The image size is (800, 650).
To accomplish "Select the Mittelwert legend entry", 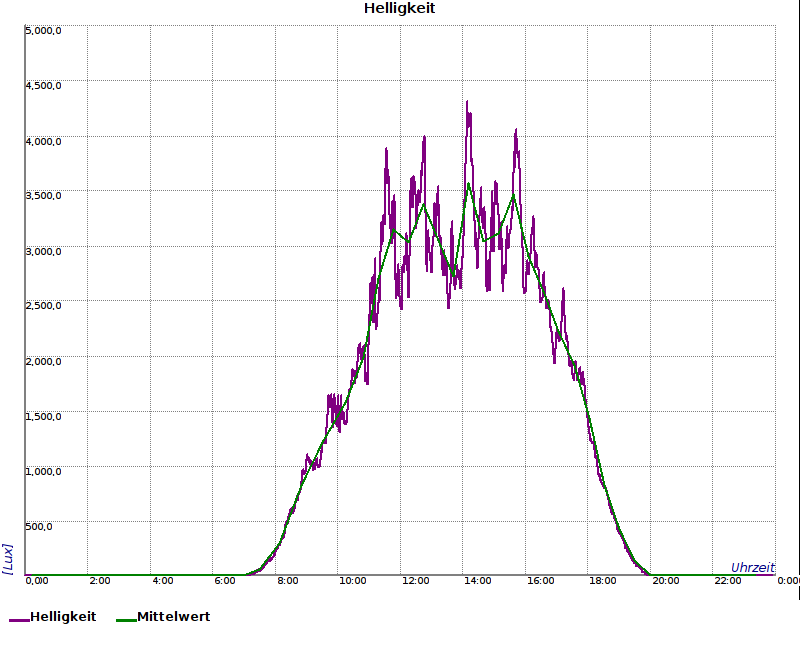I will tap(163, 617).
